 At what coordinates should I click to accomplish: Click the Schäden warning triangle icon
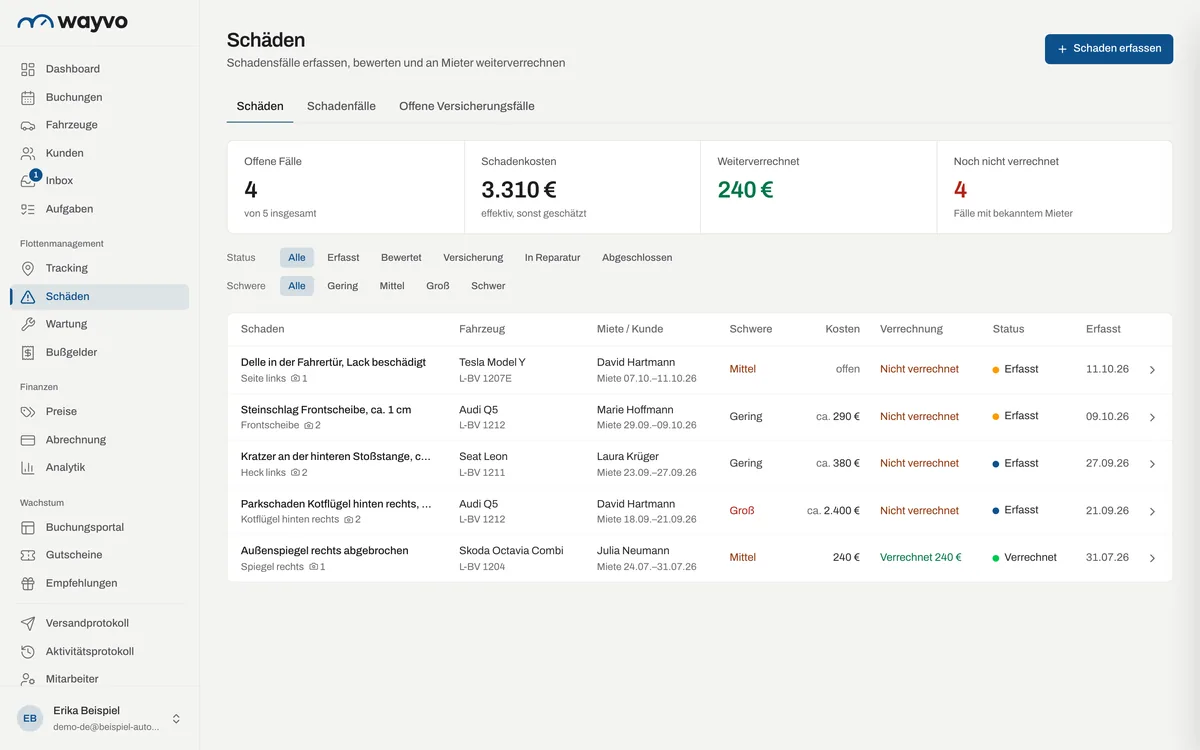point(28,296)
